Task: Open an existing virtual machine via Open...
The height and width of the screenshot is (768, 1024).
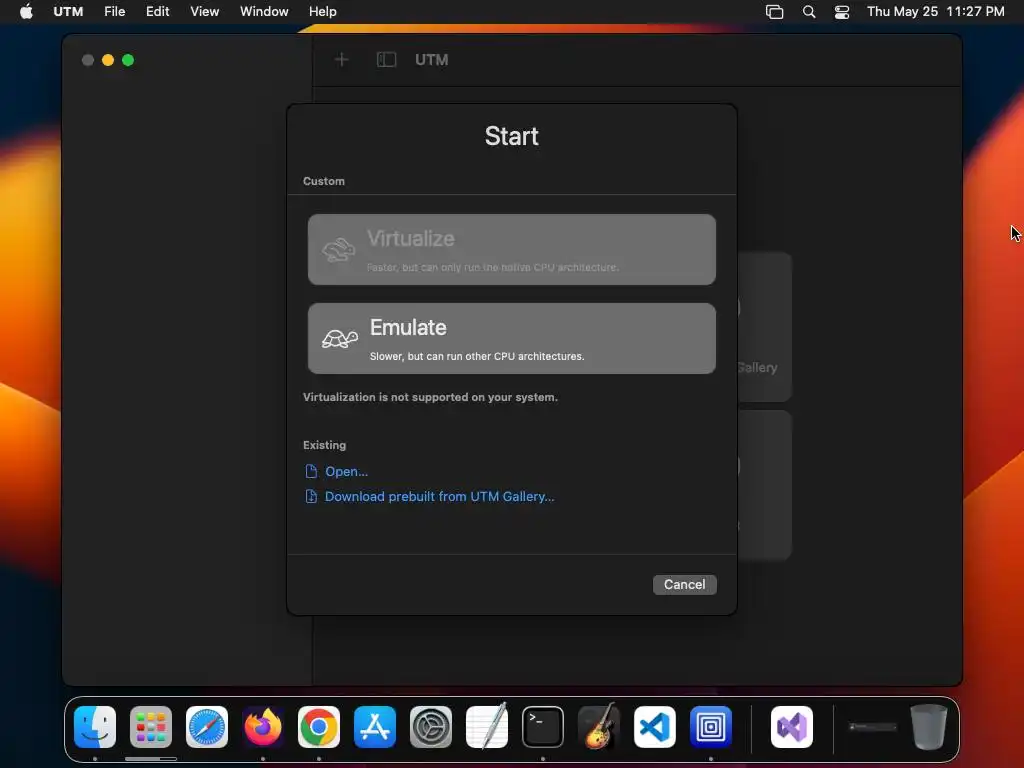Action: coord(346,472)
